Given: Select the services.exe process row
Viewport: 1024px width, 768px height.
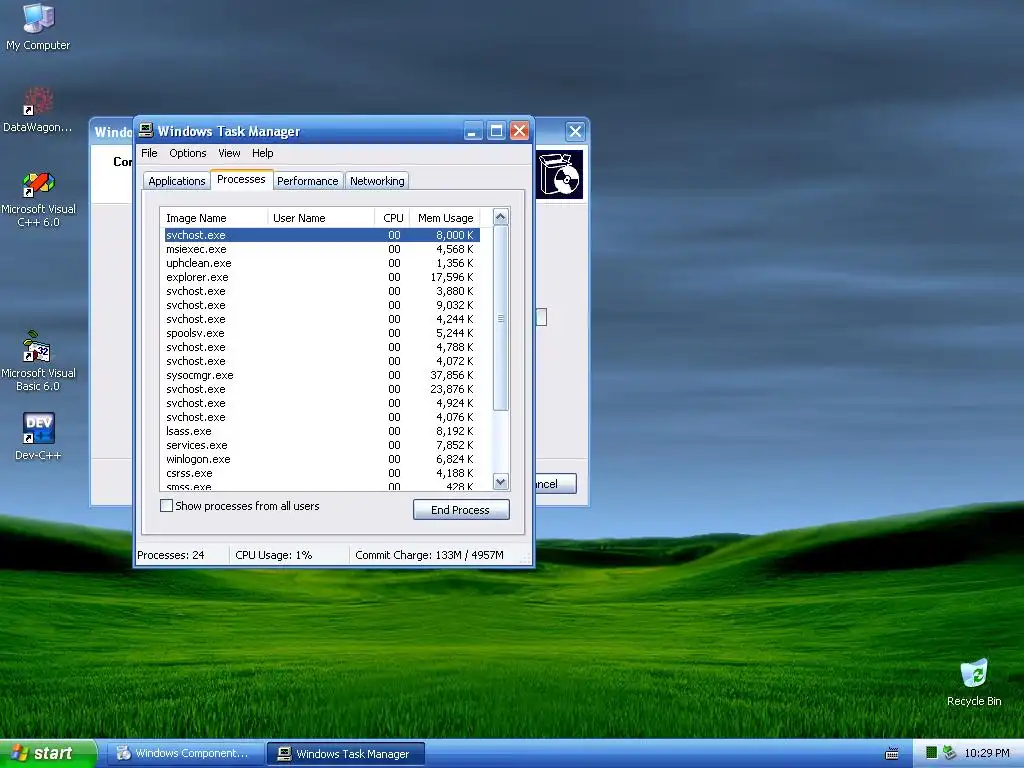Looking at the screenshot, I should coord(322,445).
